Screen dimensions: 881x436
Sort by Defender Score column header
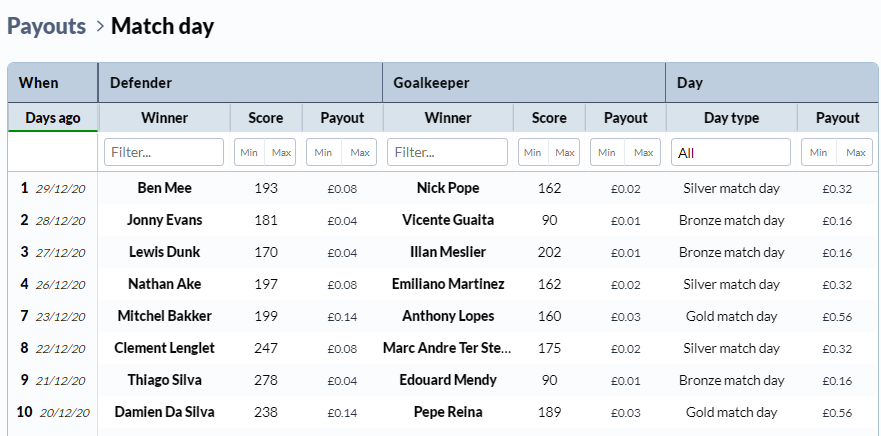(266, 117)
